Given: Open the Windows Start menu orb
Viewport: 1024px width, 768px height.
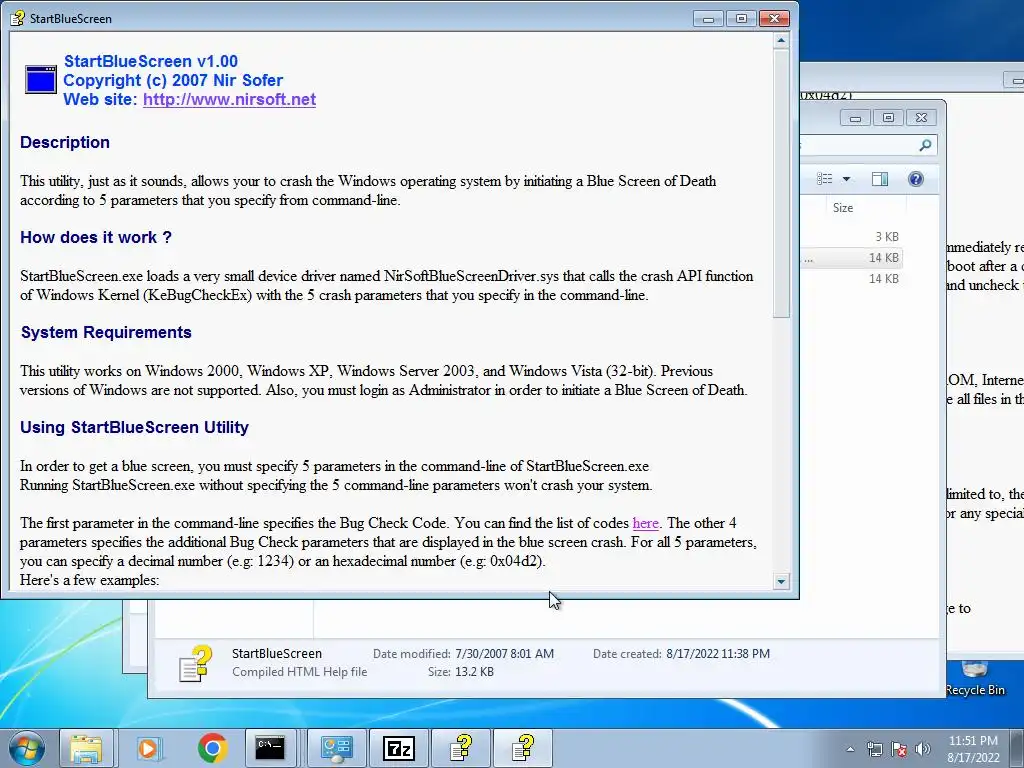Looking at the screenshot, I should coord(26,748).
